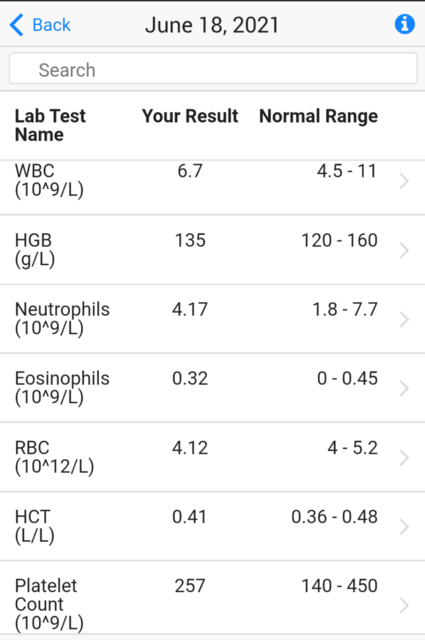The width and height of the screenshot is (425, 640).
Task: Select the RBC result value 4.12
Action: [190, 448]
